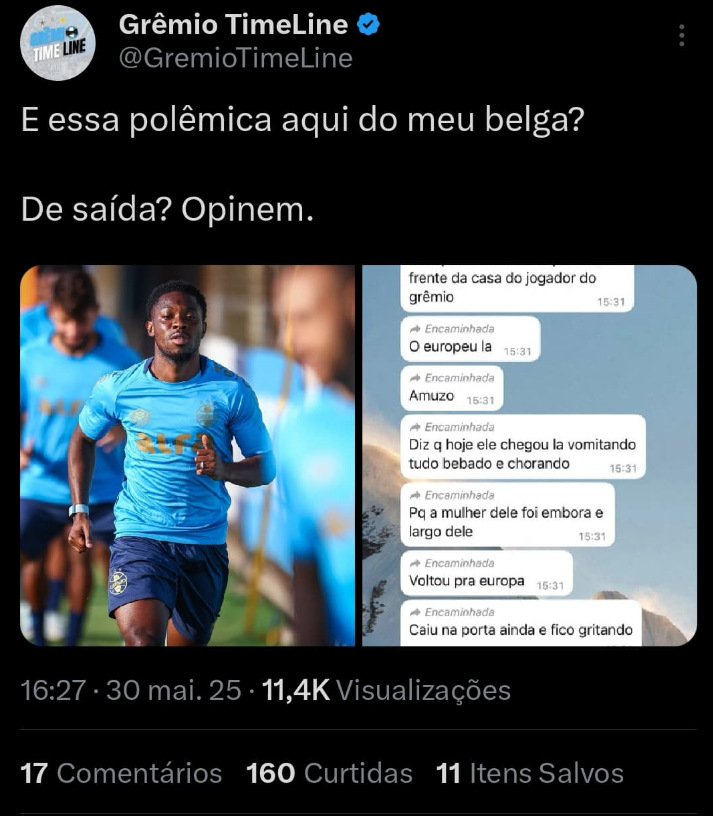Click the forwarded arrow icon above 'Amuzo'

[x=415, y=378]
